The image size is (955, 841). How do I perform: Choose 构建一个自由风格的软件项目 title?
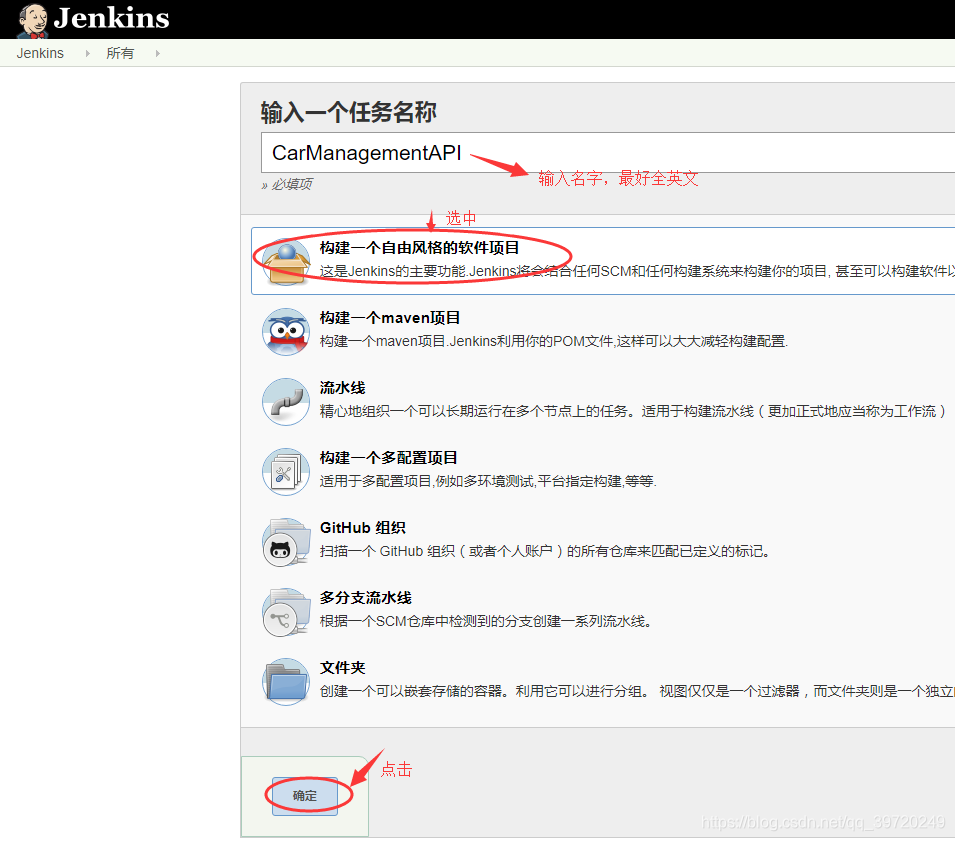click(x=420, y=248)
